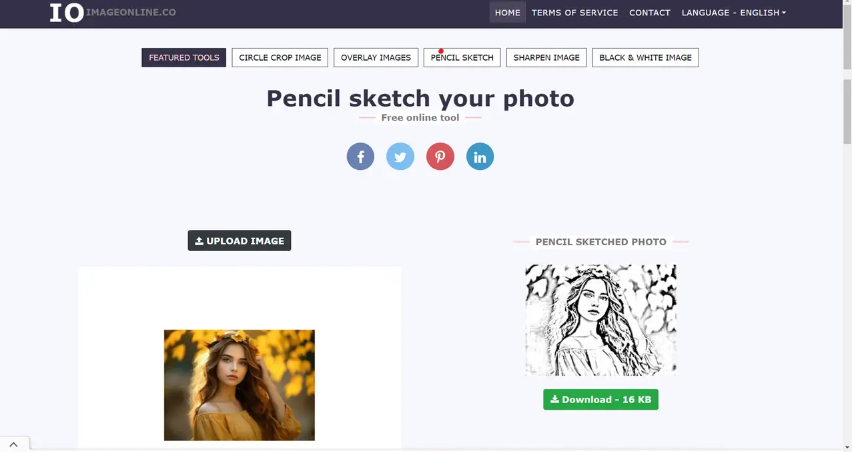
Task: Open Circle Crop Image tool
Action: tap(280, 58)
